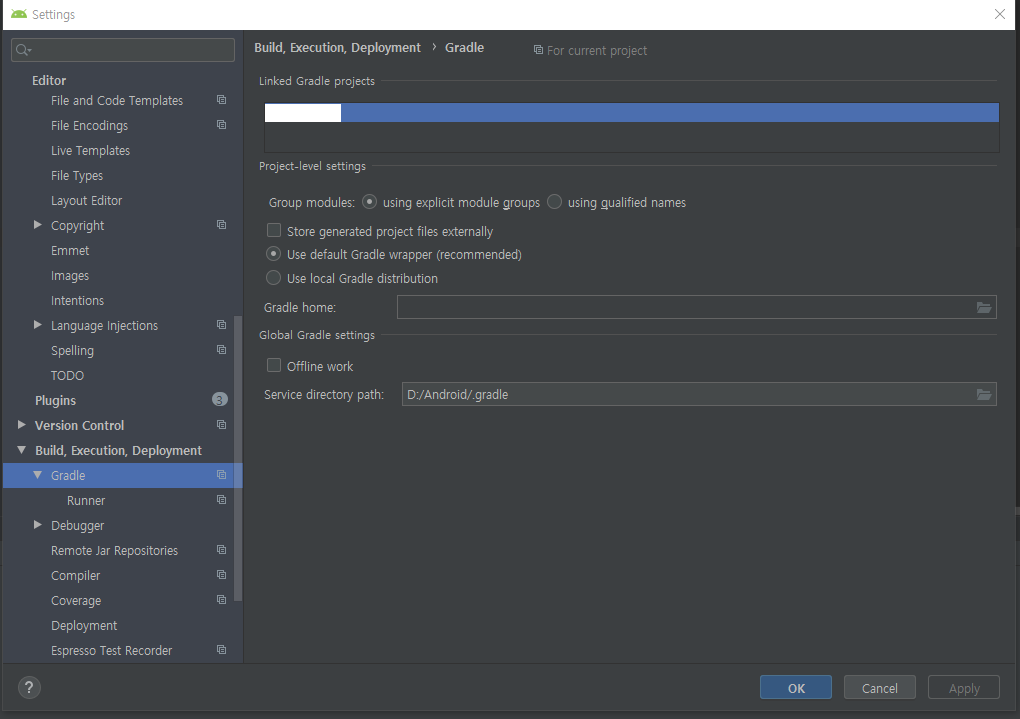Collapse the Gradle tree node
Image resolution: width=1020 pixels, height=719 pixels.
tap(38, 475)
